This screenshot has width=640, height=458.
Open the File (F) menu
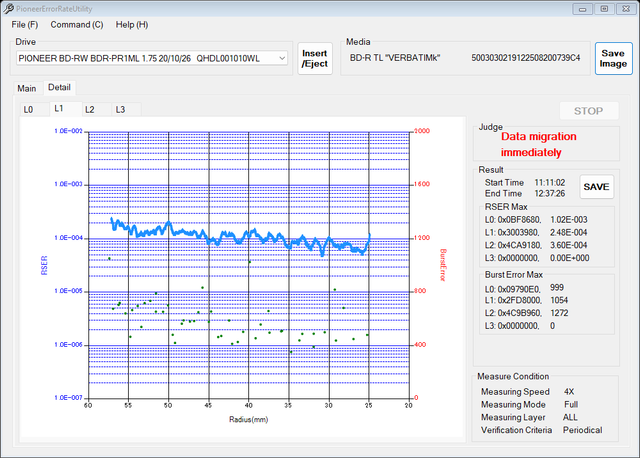pos(24,25)
